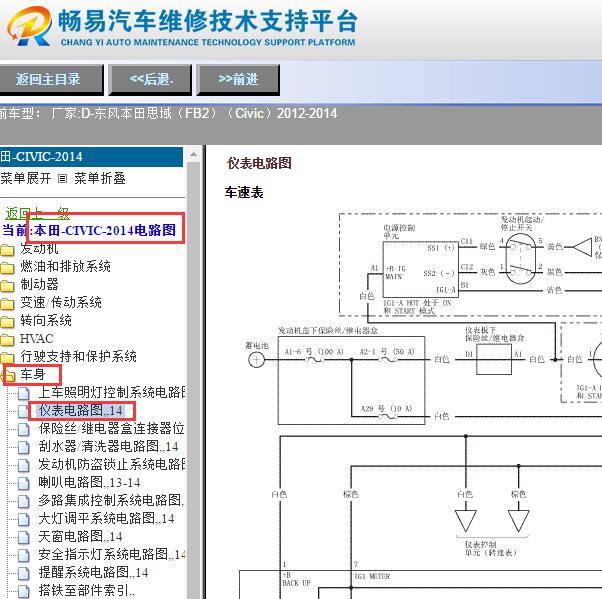Viewport: 602px width, 599px height.
Task: Open 搭铁至部件索引 document
Action: tap(87, 591)
